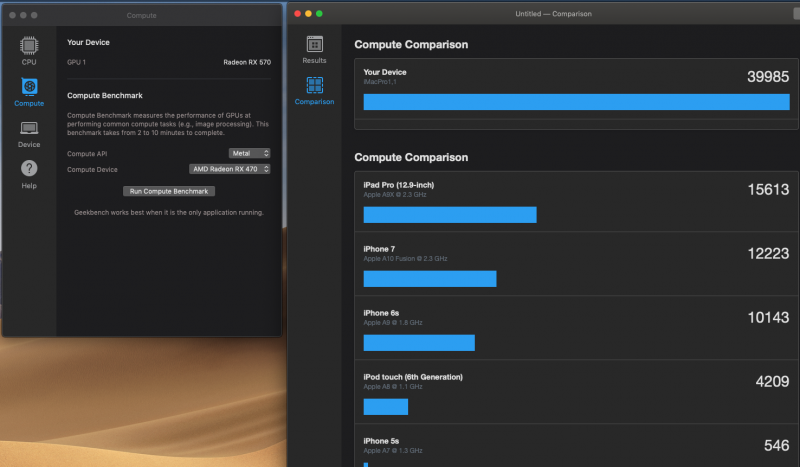Select the iPhone 7 row title
Image resolution: width=800 pixels, height=467 pixels.
(379, 249)
